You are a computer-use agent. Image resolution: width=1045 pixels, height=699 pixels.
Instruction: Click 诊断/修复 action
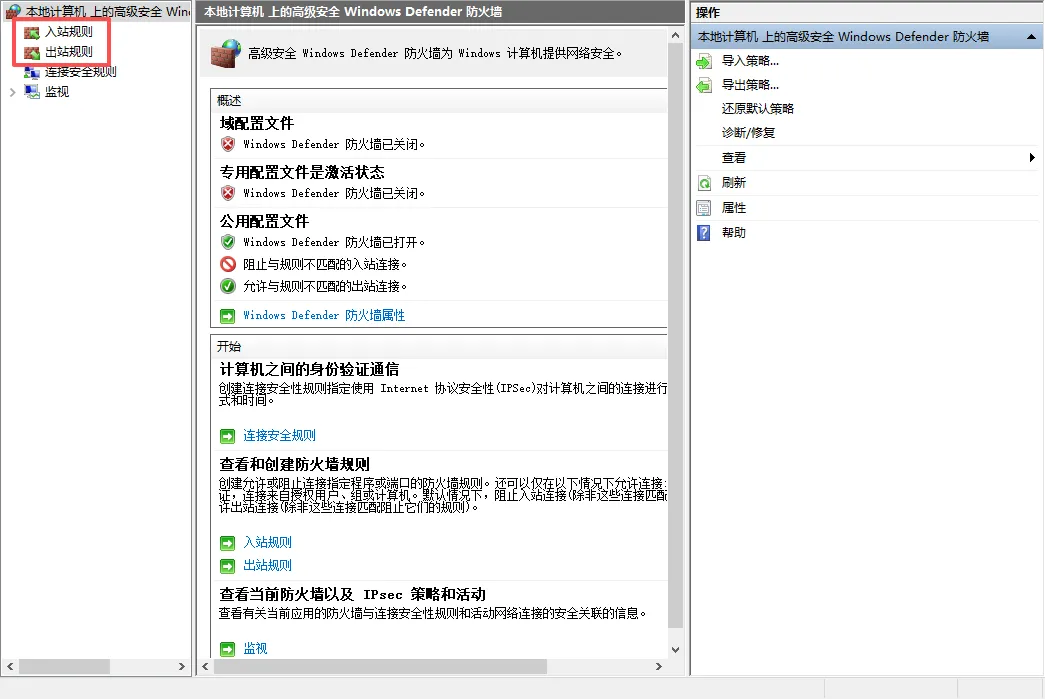coord(748,133)
